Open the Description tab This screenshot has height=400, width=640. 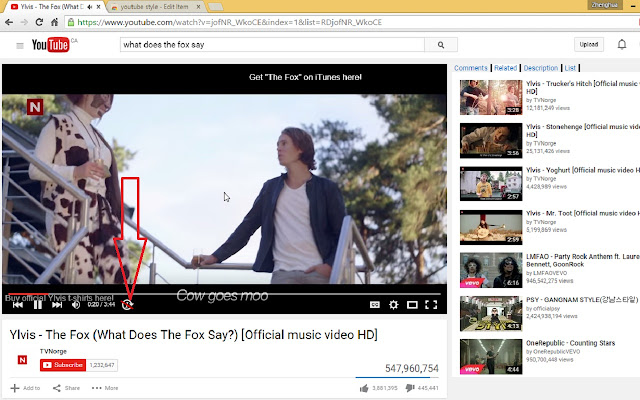click(x=540, y=68)
